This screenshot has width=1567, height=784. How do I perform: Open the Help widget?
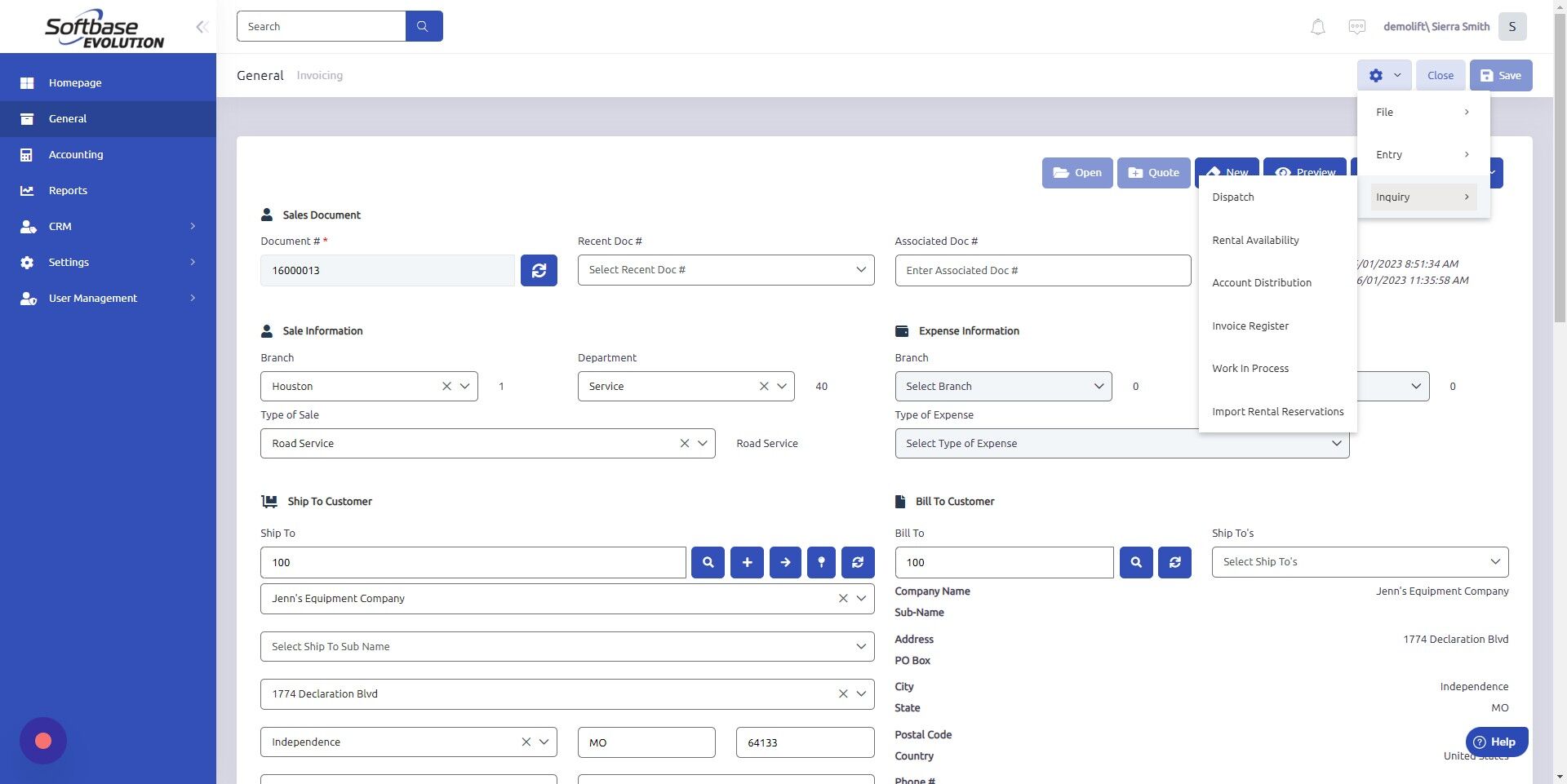[1497, 742]
